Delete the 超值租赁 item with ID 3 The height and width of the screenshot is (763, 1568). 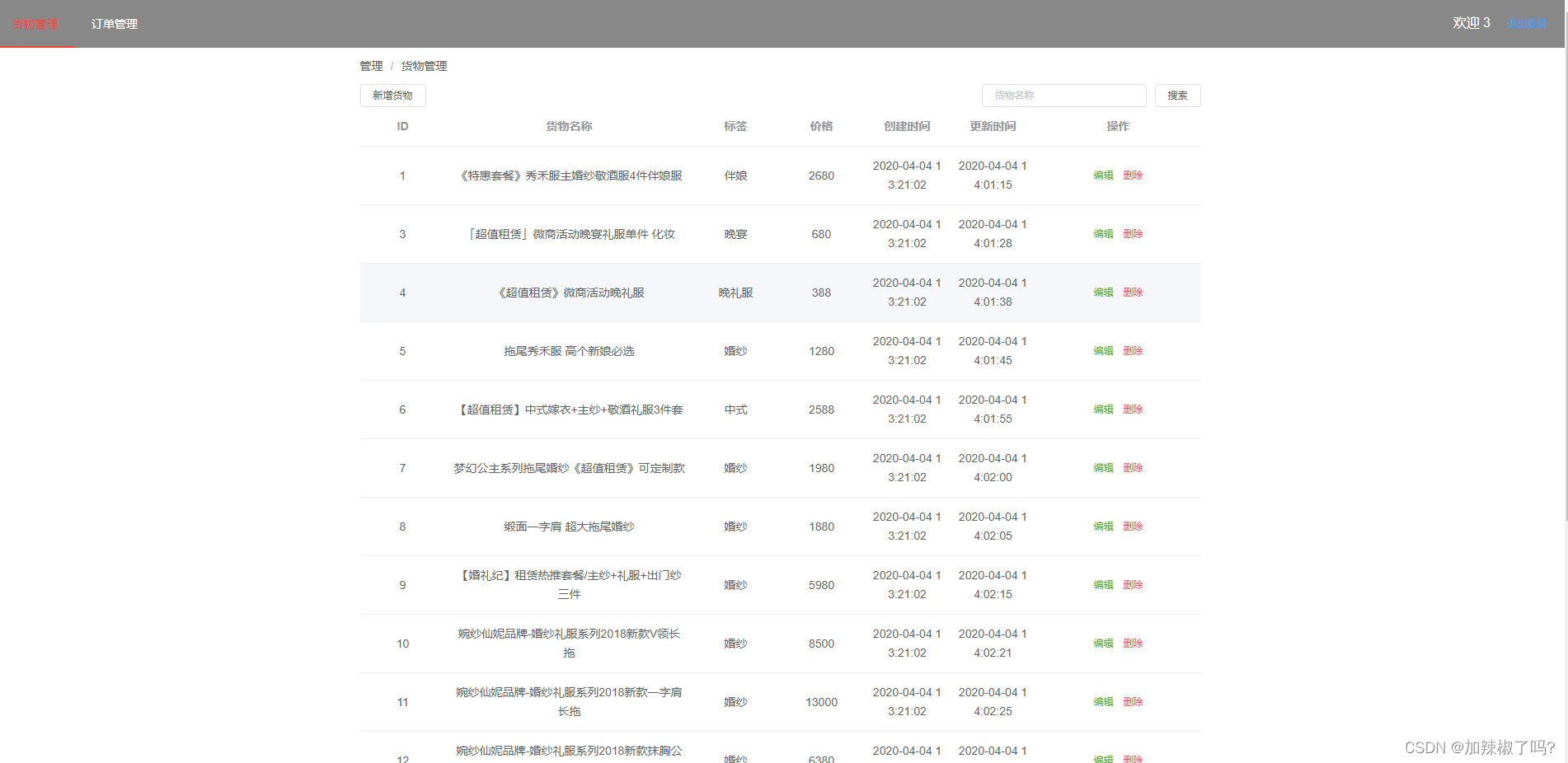1134,234
